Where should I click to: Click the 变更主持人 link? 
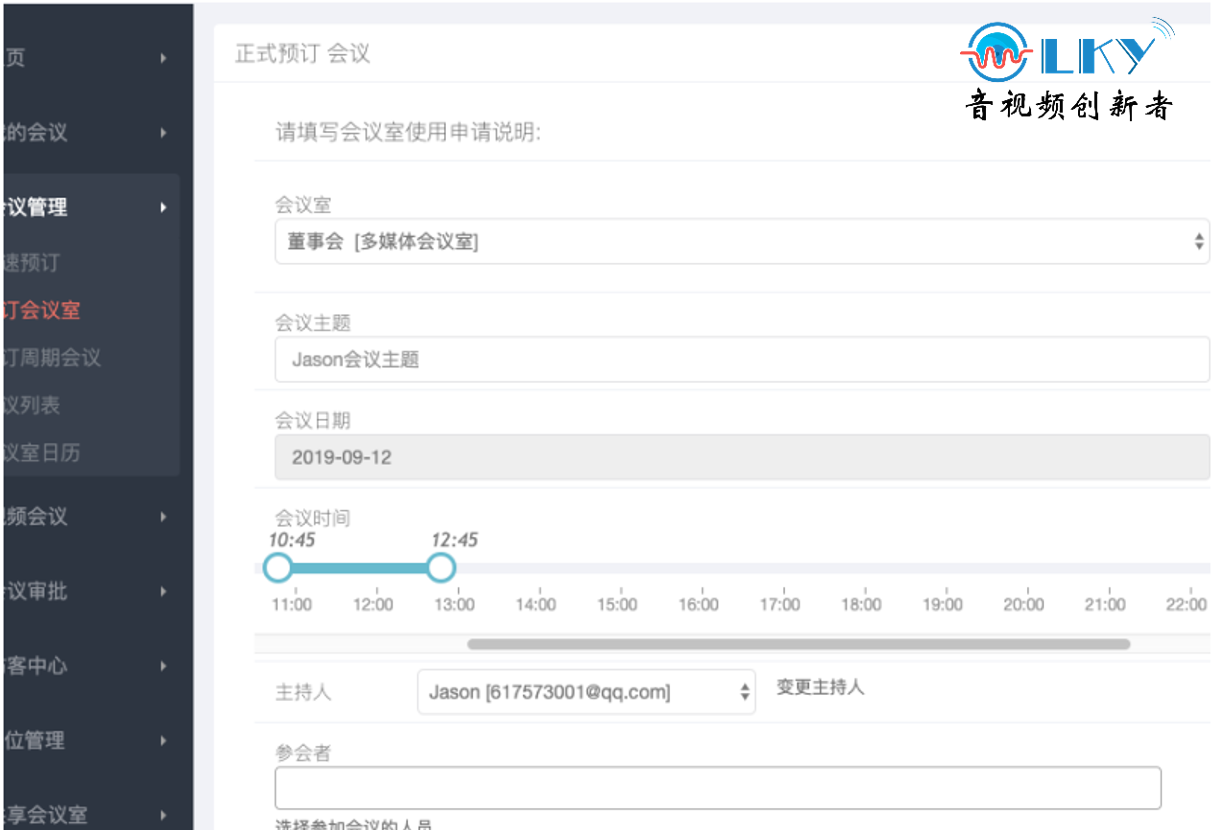coord(820,688)
